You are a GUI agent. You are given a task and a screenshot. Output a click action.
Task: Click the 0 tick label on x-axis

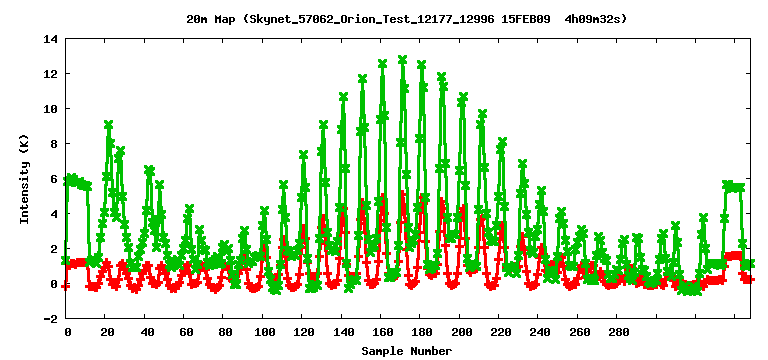(68, 333)
